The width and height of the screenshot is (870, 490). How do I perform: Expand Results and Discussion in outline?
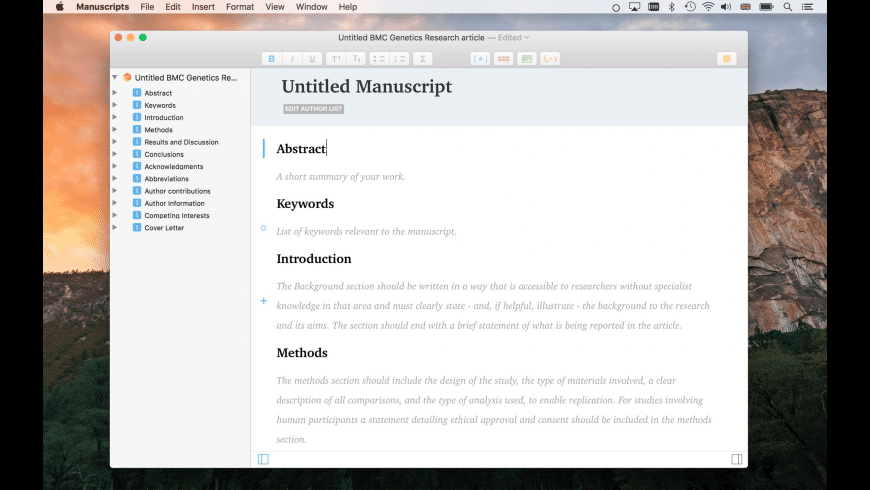(x=114, y=142)
